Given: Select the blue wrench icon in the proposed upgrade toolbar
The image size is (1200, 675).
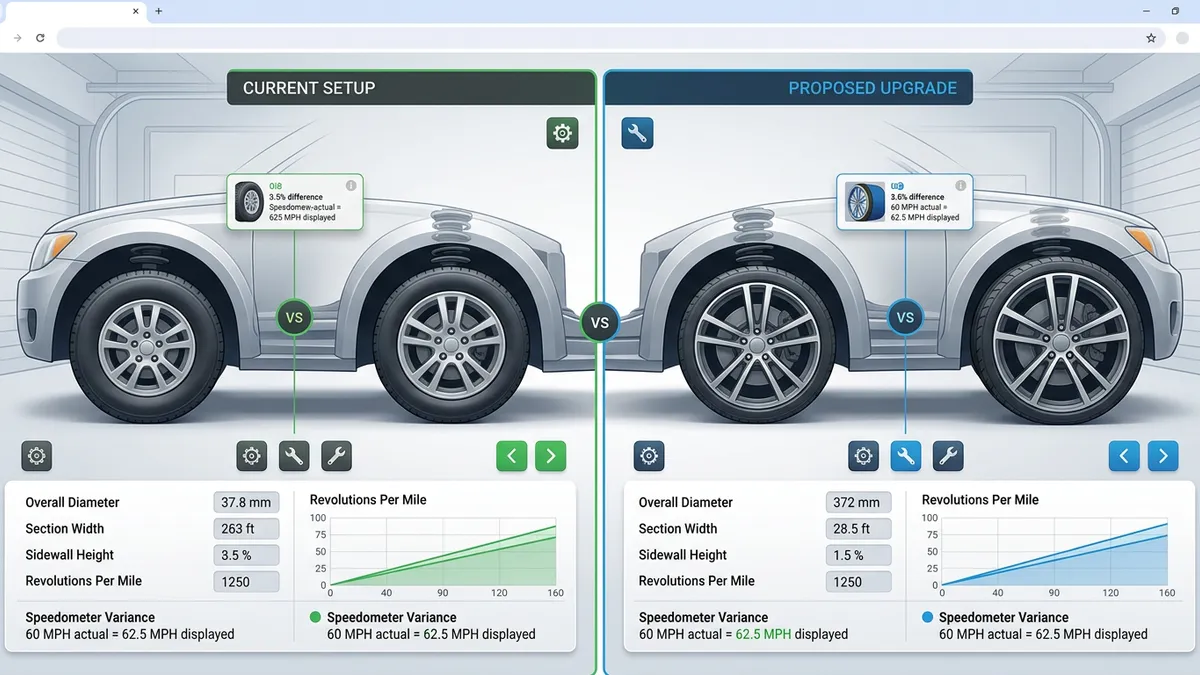Looking at the screenshot, I should [906, 455].
